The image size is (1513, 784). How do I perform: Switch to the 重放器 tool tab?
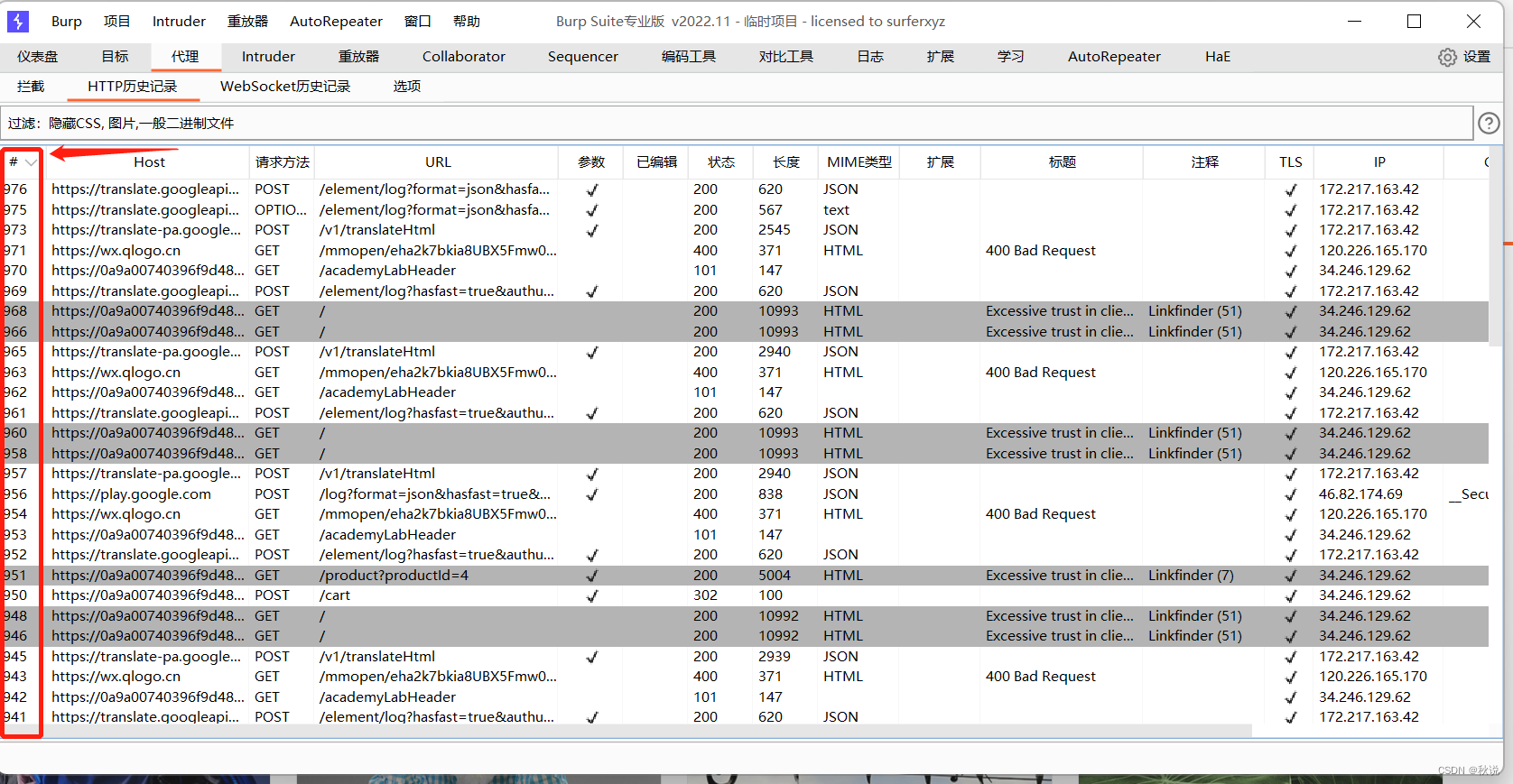coord(358,56)
